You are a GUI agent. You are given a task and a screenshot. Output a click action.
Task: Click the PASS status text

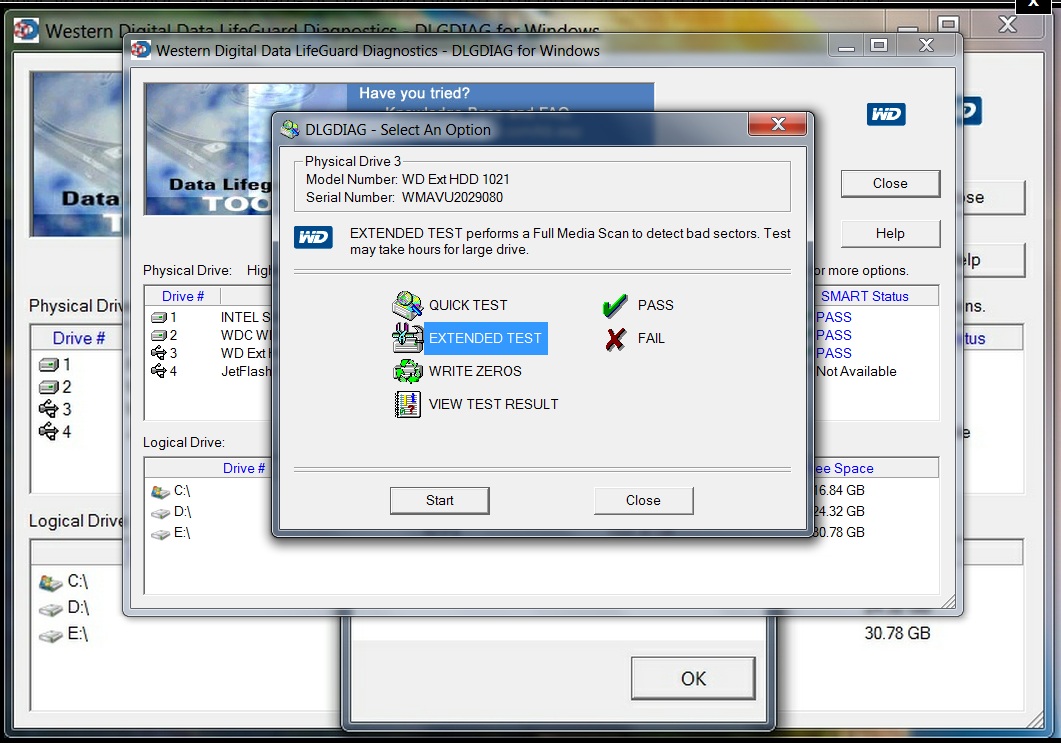655,305
